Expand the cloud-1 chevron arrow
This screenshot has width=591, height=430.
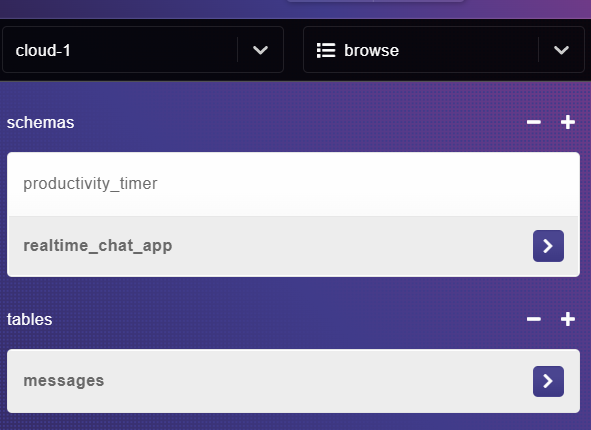(260, 50)
